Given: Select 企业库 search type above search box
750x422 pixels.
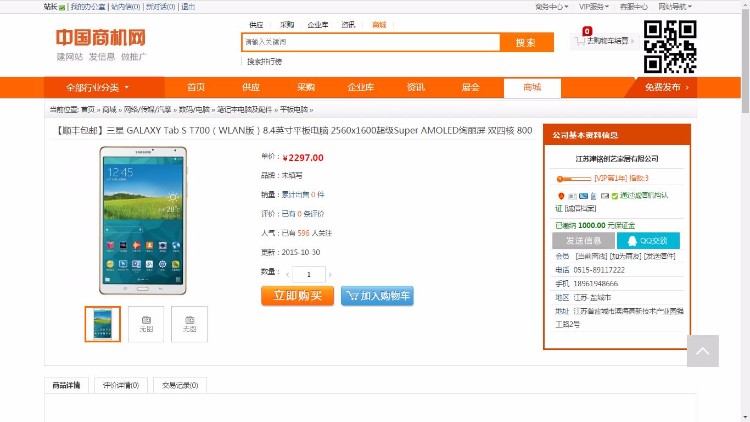Looking at the screenshot, I should point(318,25).
